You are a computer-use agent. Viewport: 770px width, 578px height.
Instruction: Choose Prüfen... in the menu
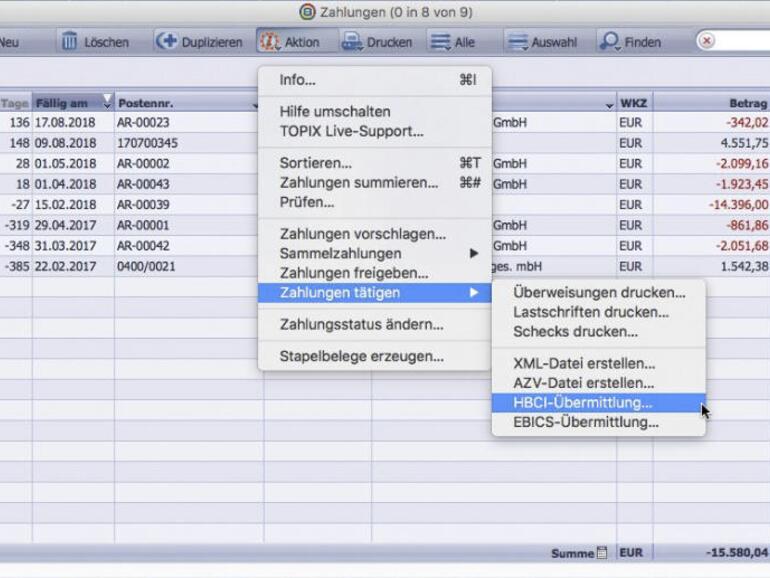click(375, 202)
